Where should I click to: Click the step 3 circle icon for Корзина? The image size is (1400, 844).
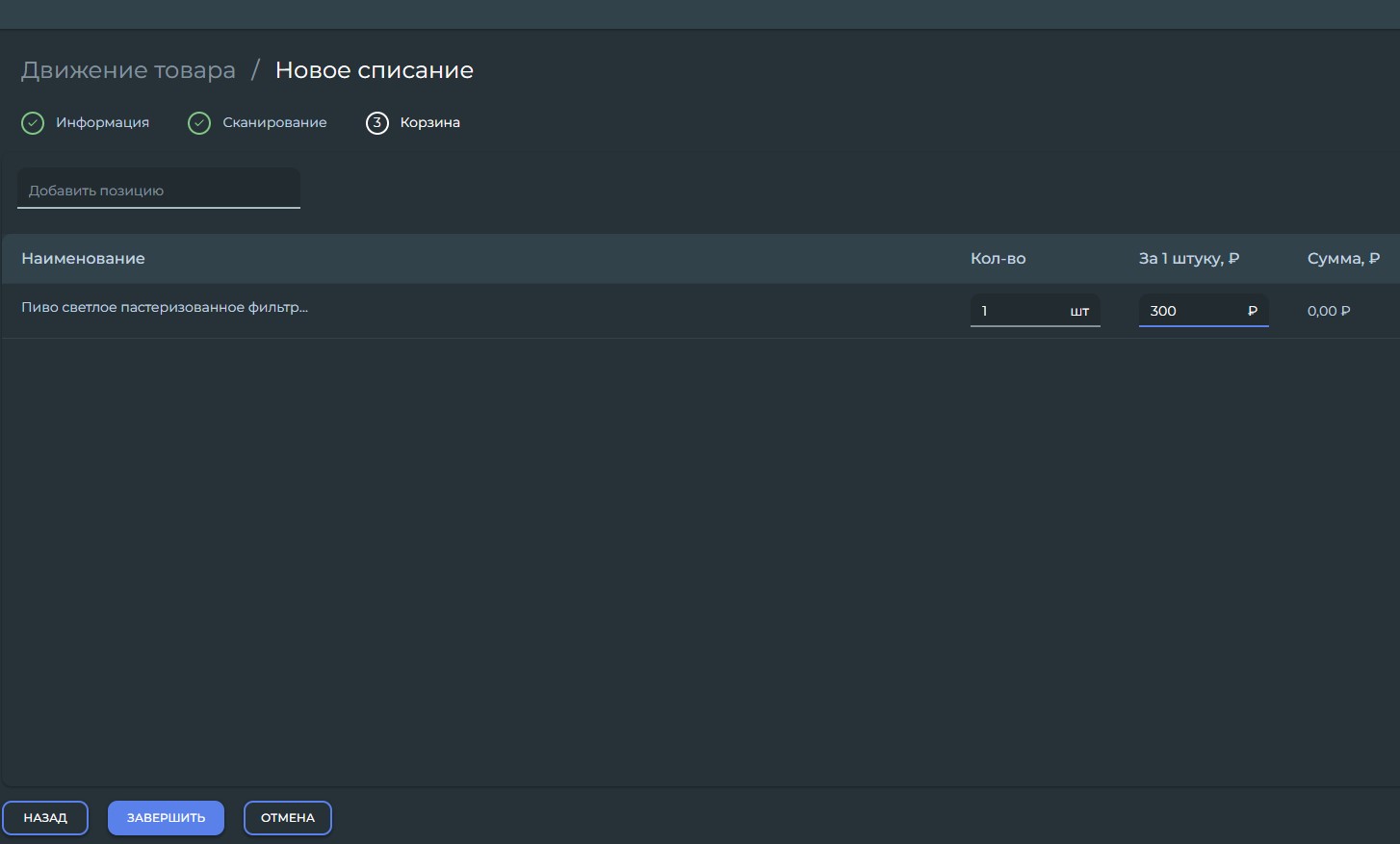(x=376, y=123)
